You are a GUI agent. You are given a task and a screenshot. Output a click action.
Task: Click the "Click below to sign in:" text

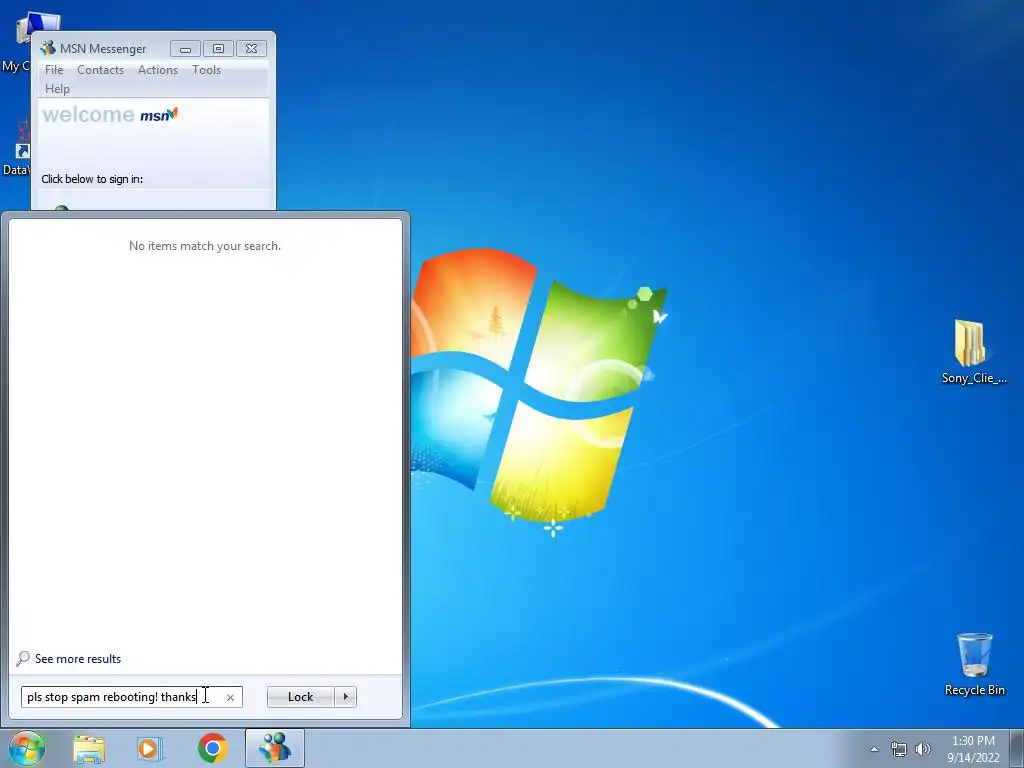[x=92, y=179]
